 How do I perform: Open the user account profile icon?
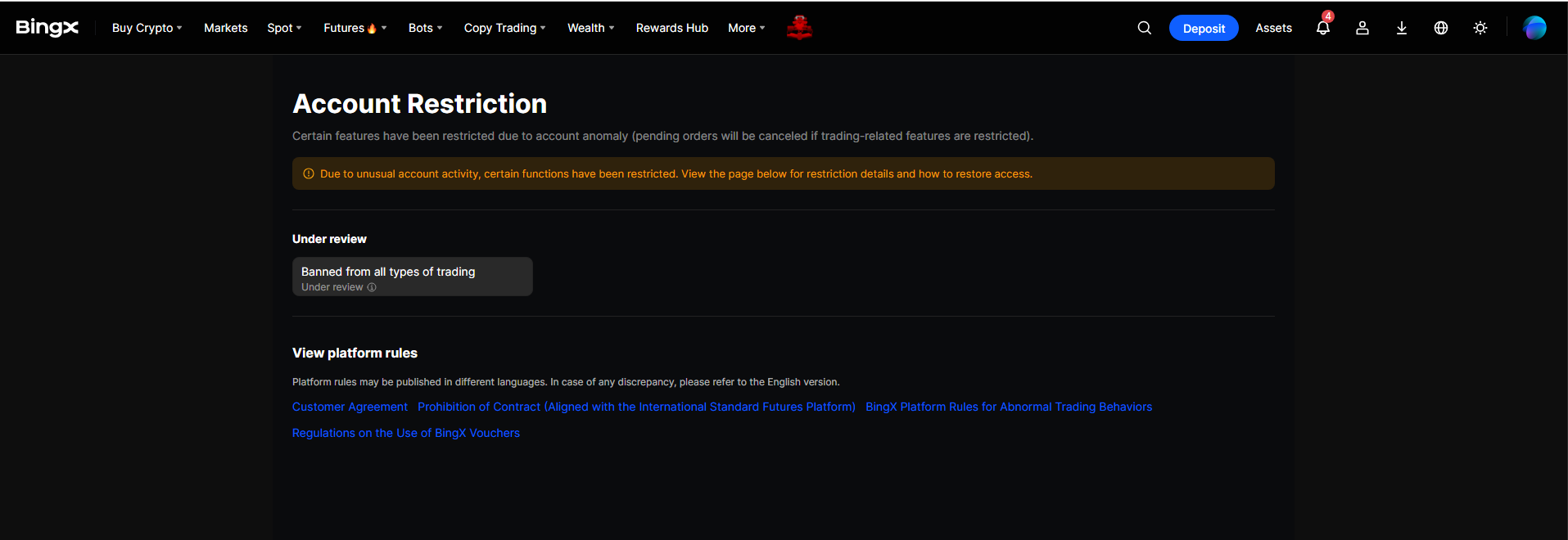[x=1362, y=28]
